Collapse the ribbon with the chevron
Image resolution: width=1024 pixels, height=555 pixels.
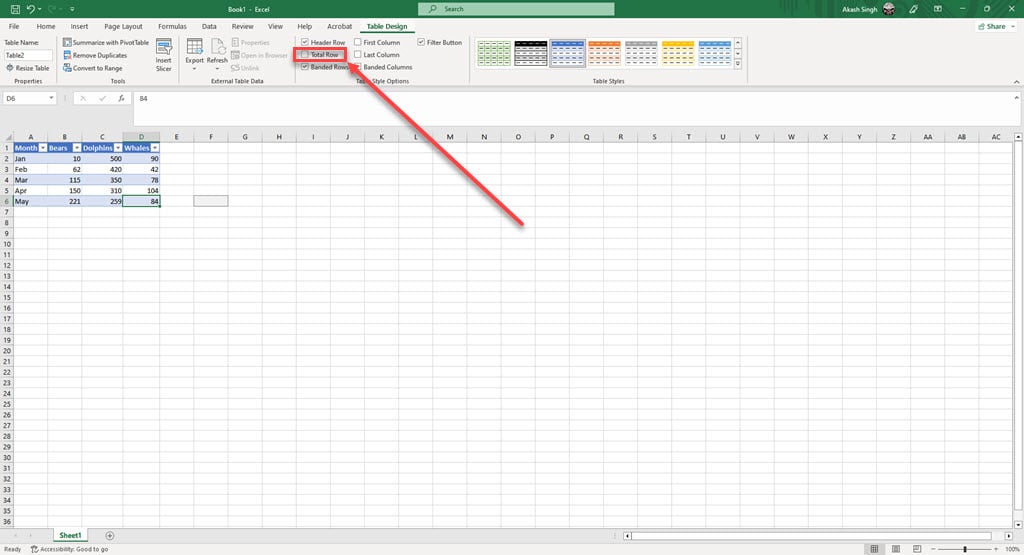(1016, 82)
